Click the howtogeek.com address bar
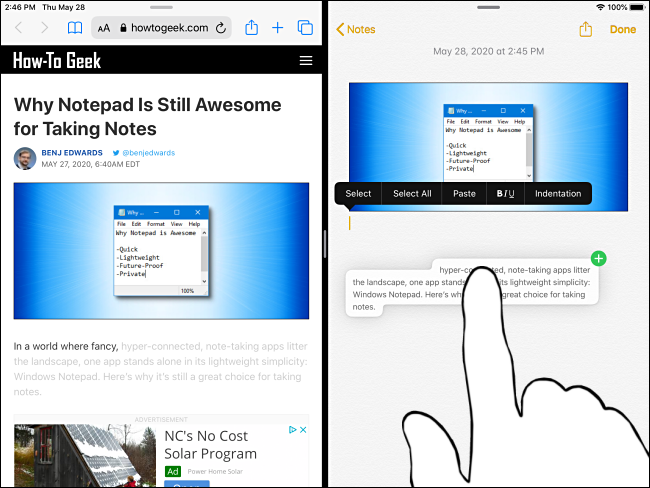Image resolution: width=650 pixels, height=488 pixels. [161, 28]
